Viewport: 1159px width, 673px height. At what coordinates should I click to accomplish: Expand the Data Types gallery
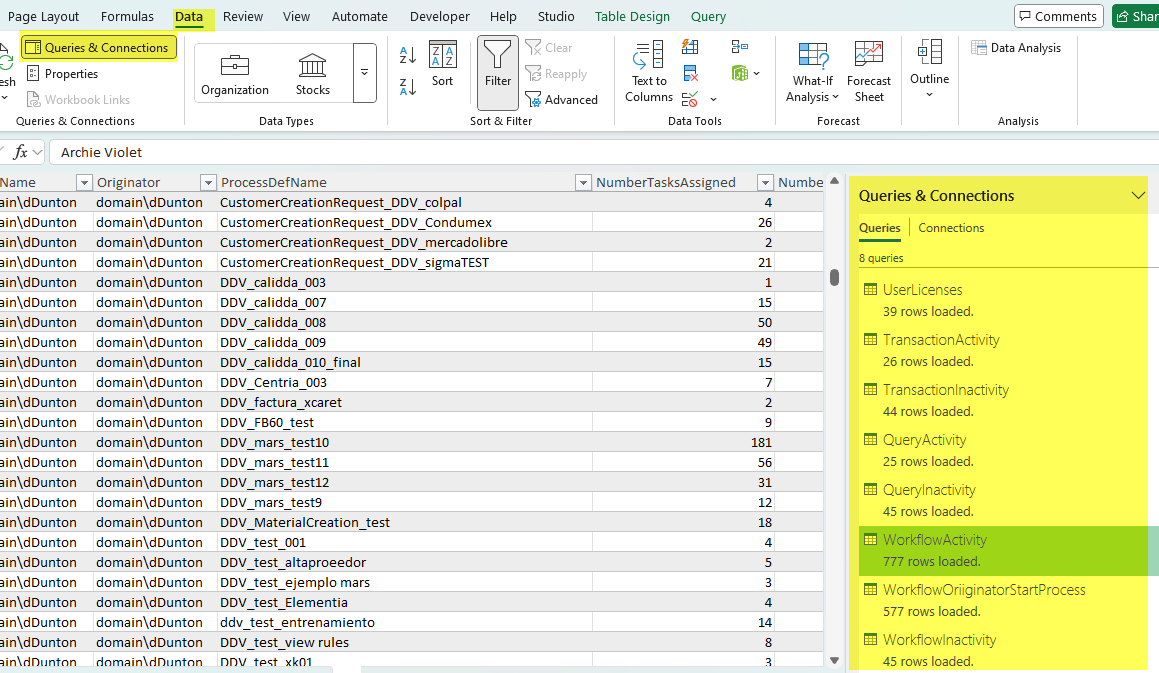(x=364, y=73)
